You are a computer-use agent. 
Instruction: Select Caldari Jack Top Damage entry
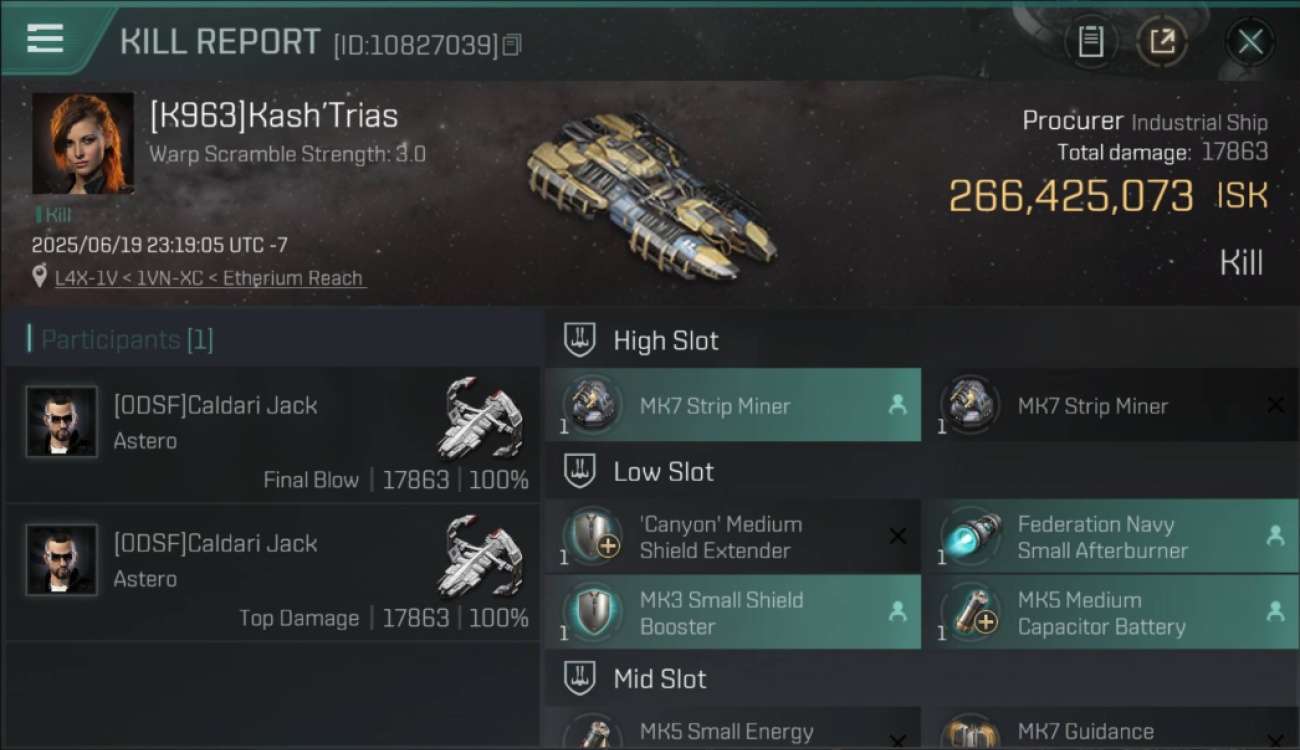[272, 573]
